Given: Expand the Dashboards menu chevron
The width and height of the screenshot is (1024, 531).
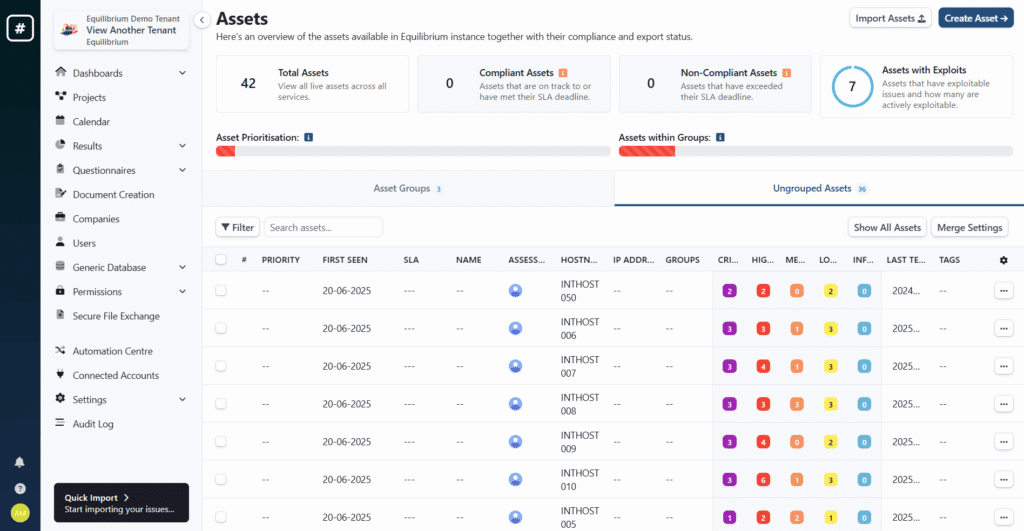Looking at the screenshot, I should click(x=182, y=73).
